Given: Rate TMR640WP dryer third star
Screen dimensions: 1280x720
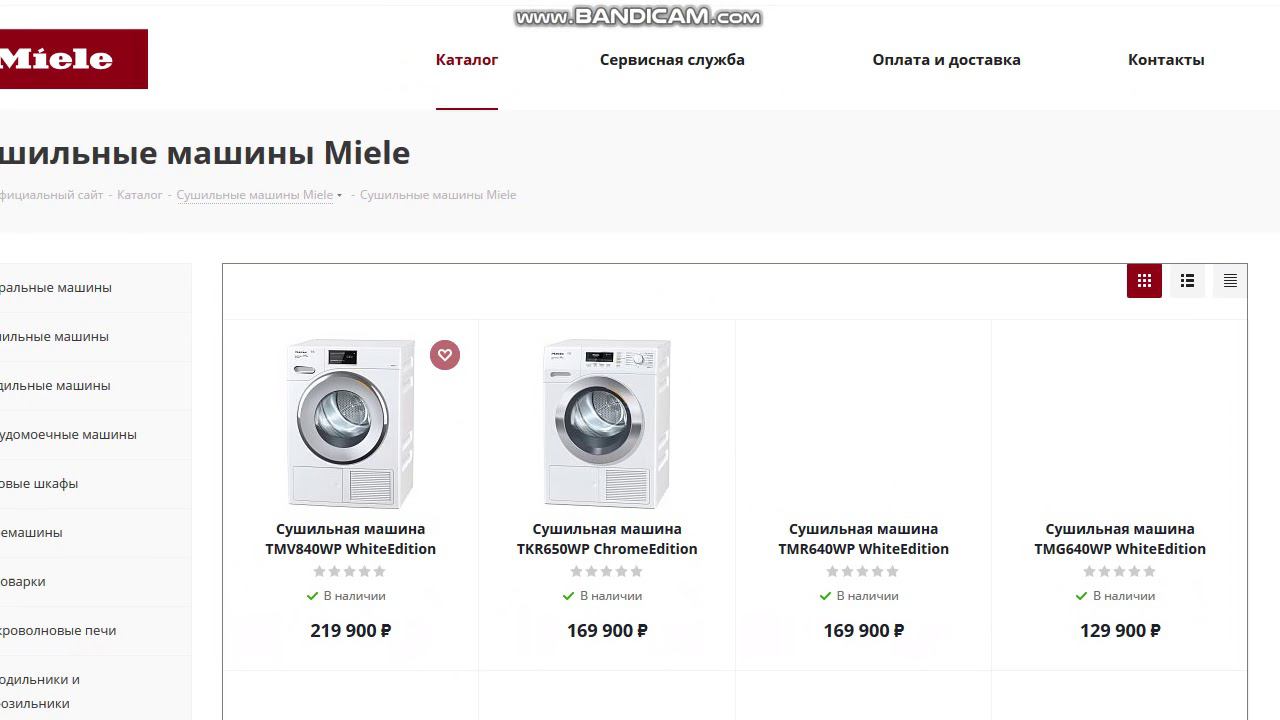Looking at the screenshot, I should [x=863, y=572].
